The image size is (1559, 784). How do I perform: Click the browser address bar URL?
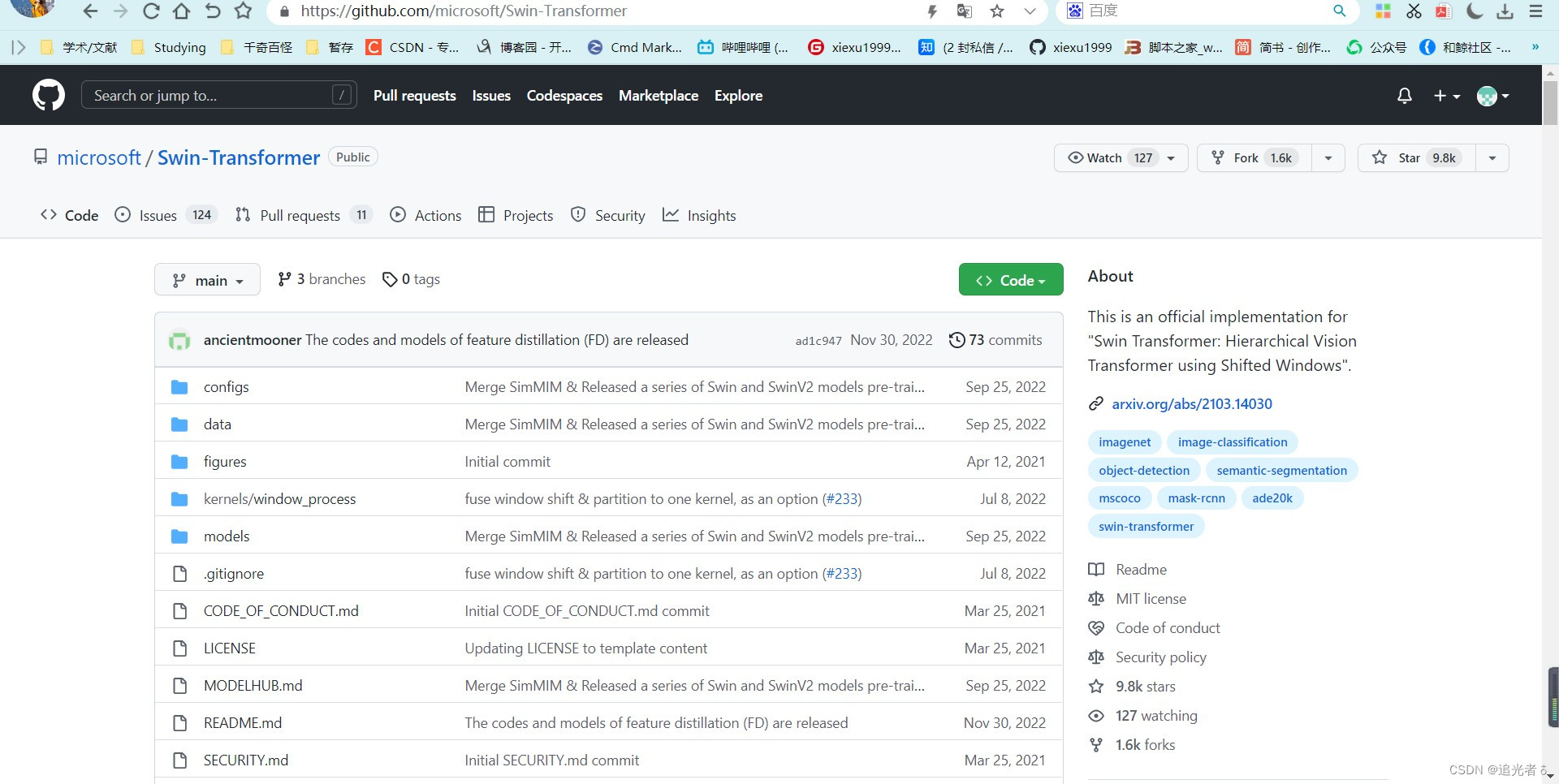[x=464, y=11]
